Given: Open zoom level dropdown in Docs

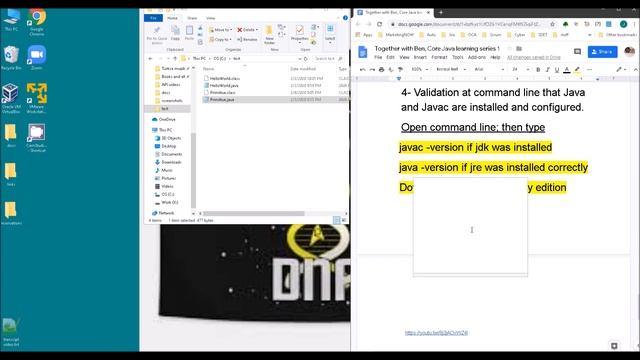Looking at the screenshot, I should point(420,70).
